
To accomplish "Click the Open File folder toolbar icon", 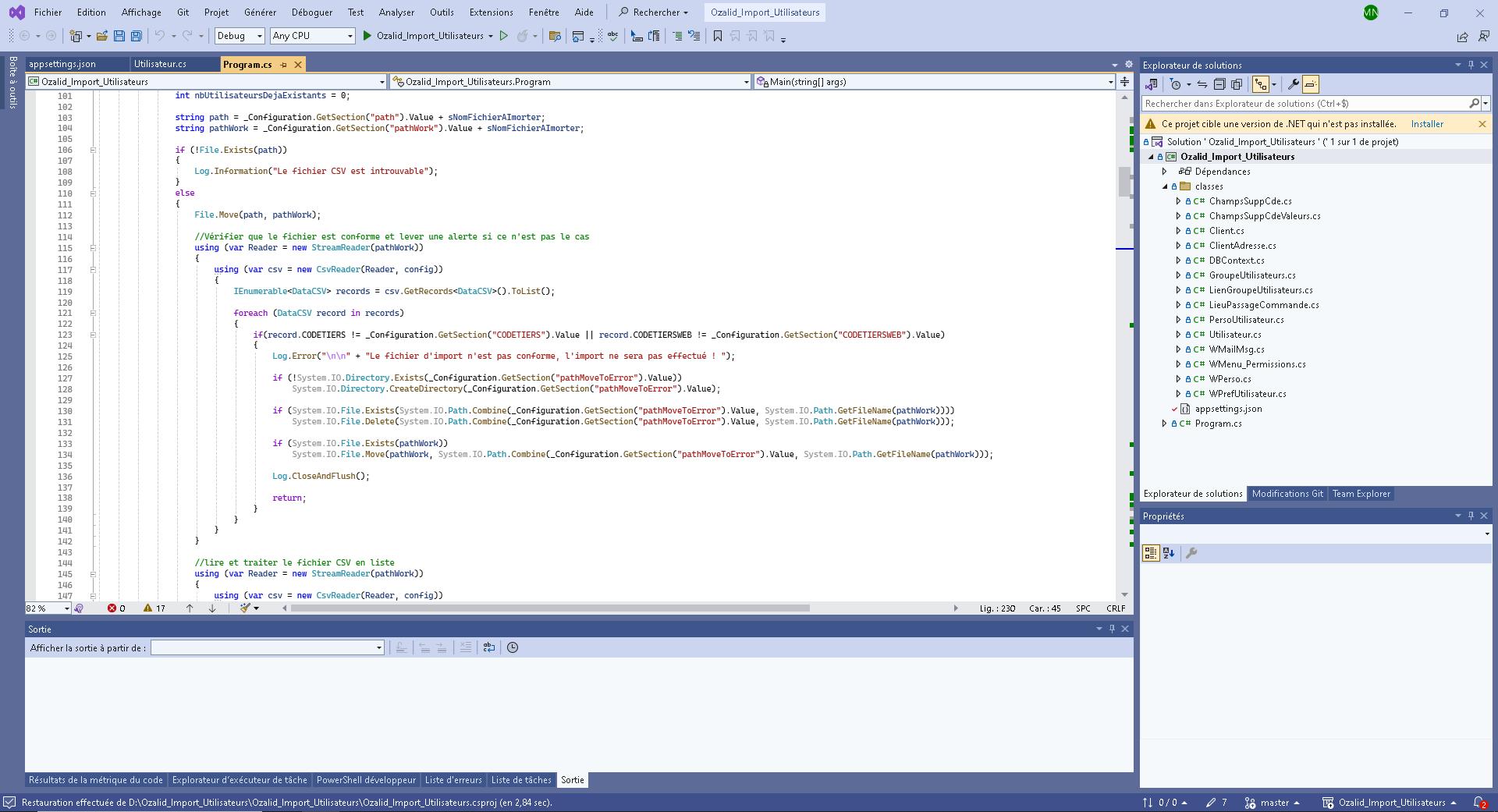I will click(102, 36).
